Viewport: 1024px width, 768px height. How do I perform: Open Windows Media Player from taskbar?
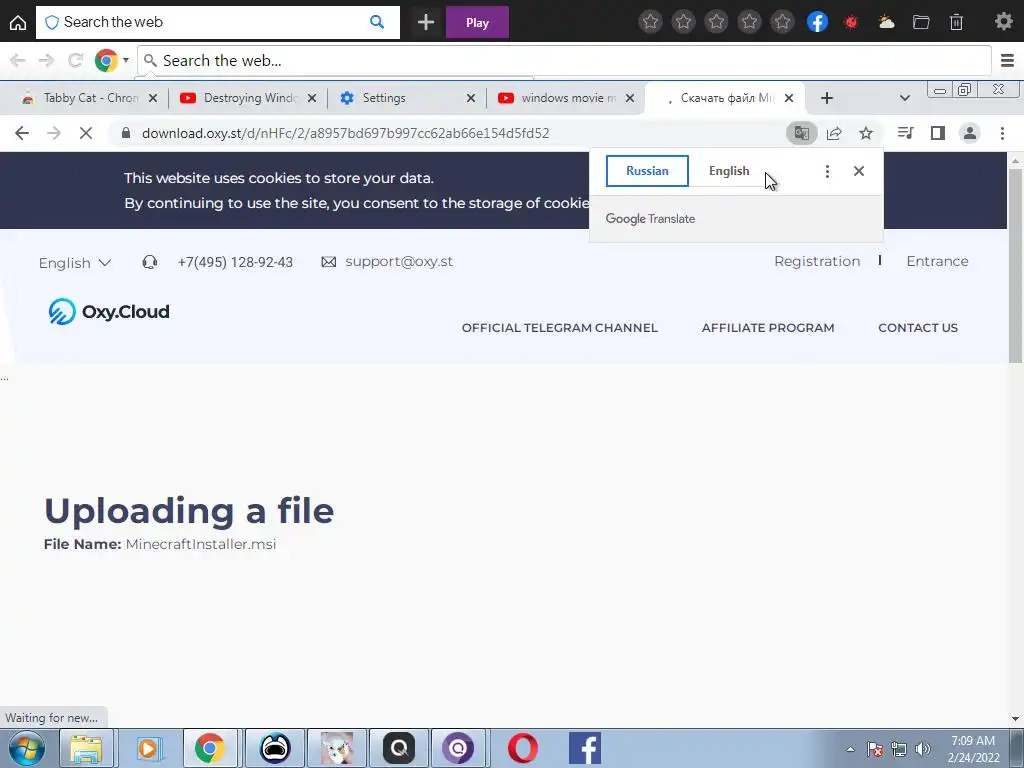148,748
